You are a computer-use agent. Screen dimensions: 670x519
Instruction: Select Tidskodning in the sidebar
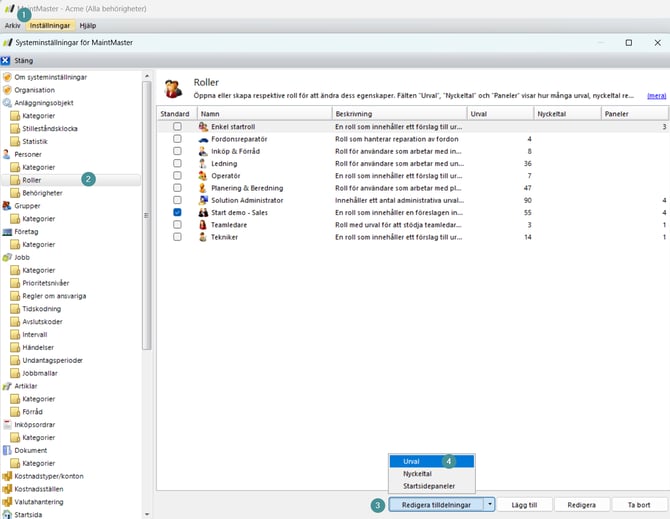[41, 309]
